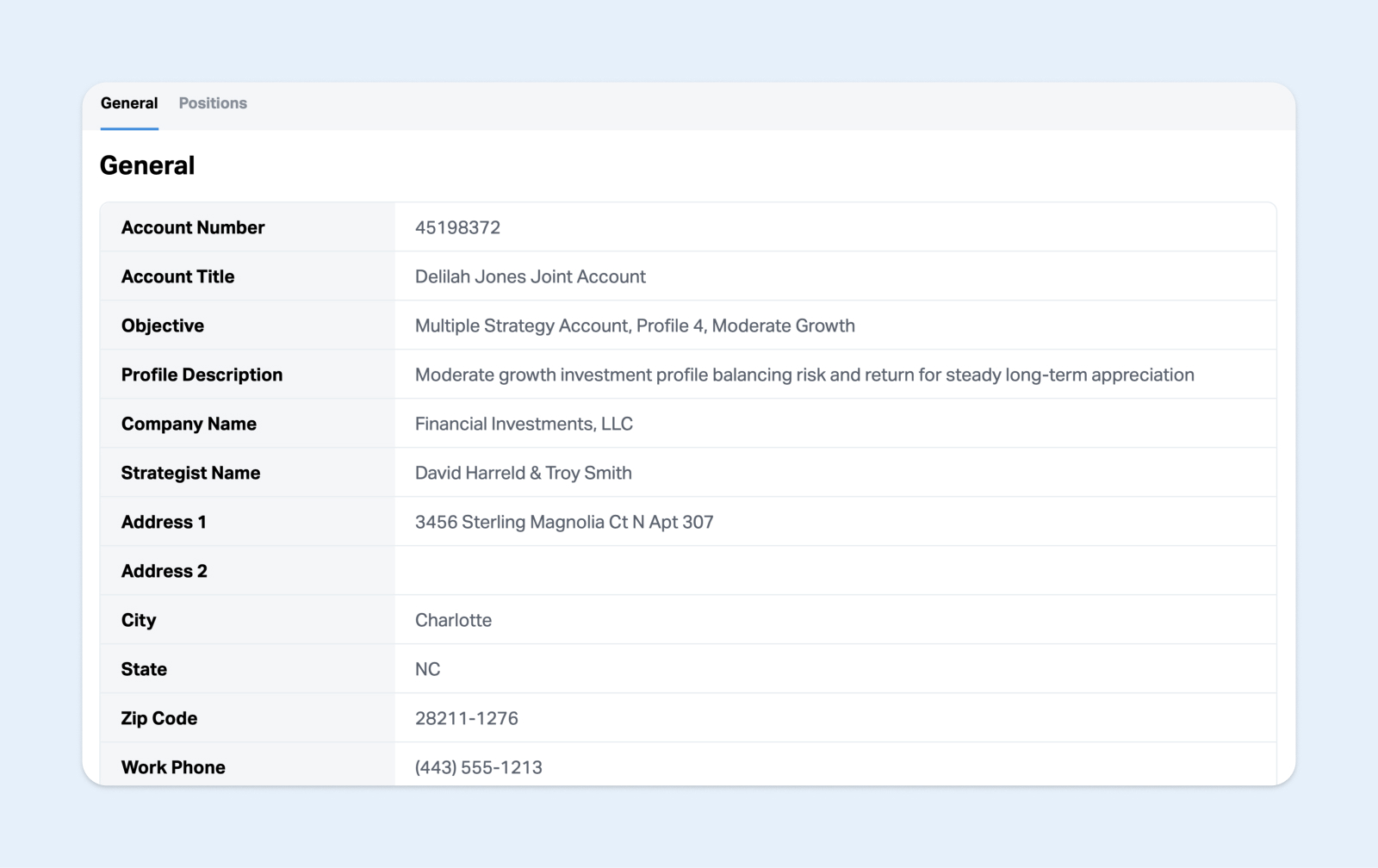Select the state value NC
The height and width of the screenshot is (868, 1378).
click(x=427, y=669)
